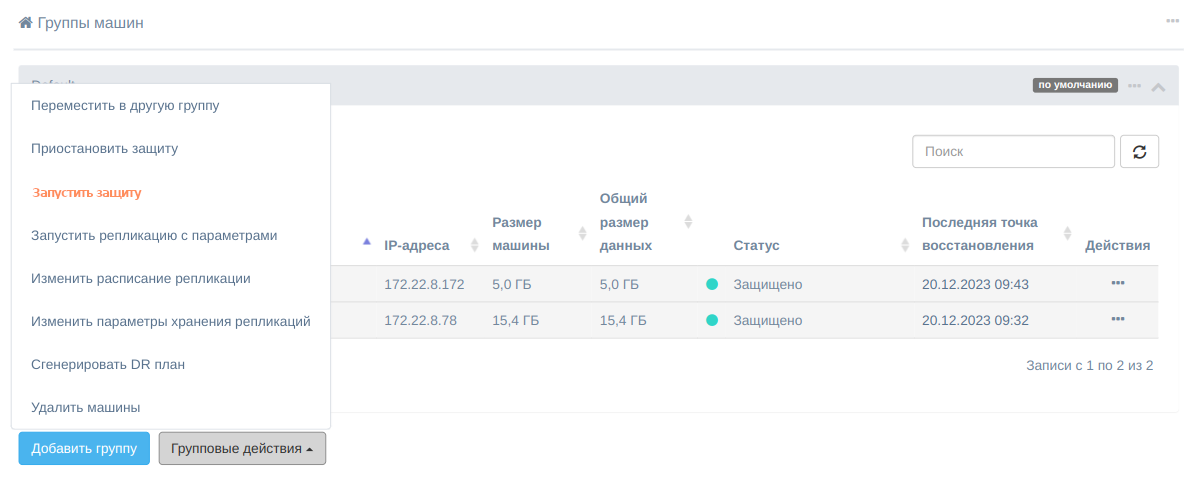Toggle the Групповые действия dropdown
The width and height of the screenshot is (1189, 480).
tap(243, 449)
